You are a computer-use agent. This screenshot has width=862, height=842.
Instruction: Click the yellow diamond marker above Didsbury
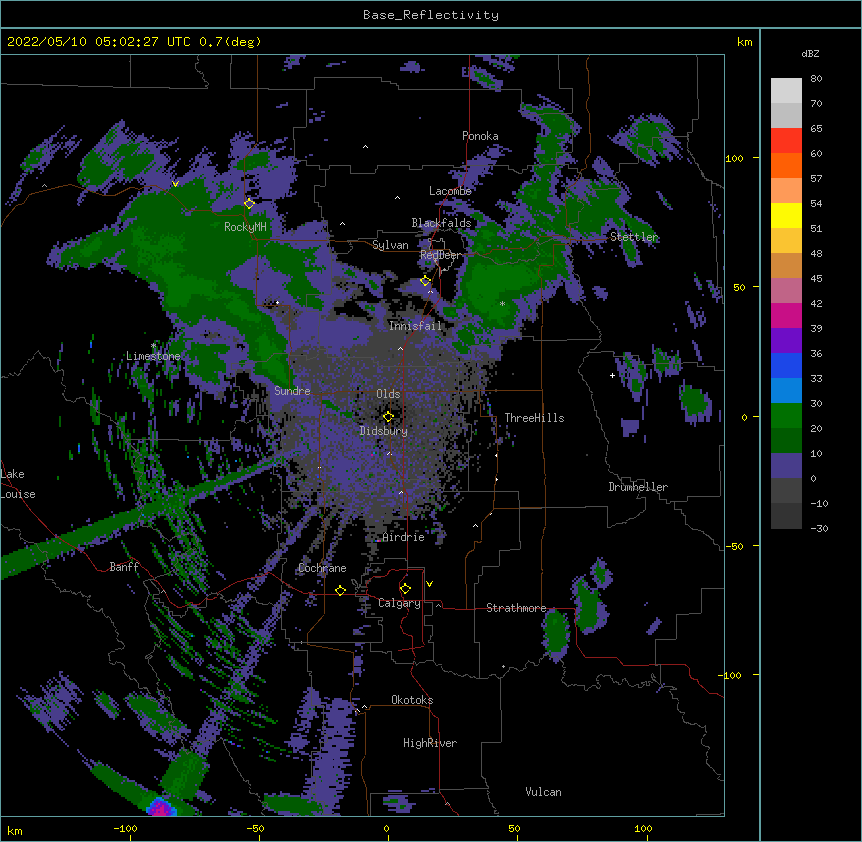pos(388,416)
